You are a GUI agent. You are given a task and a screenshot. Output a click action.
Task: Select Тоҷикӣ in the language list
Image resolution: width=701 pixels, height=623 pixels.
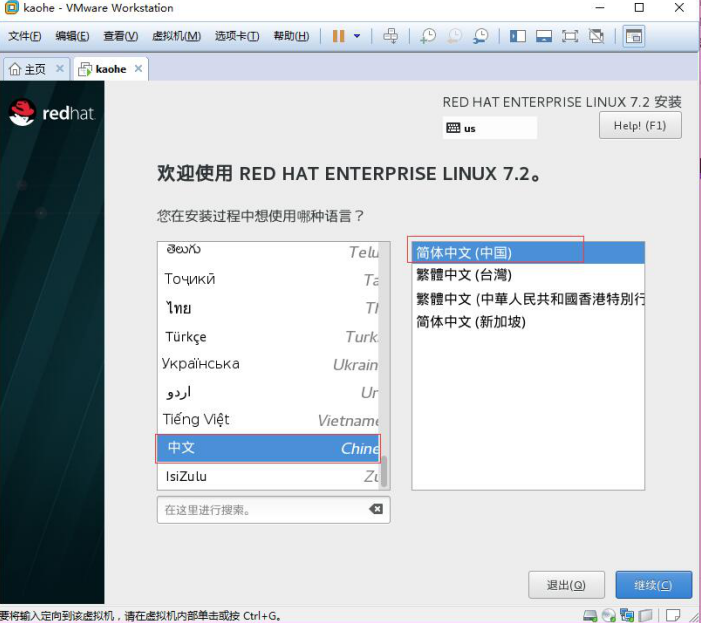pos(268,279)
